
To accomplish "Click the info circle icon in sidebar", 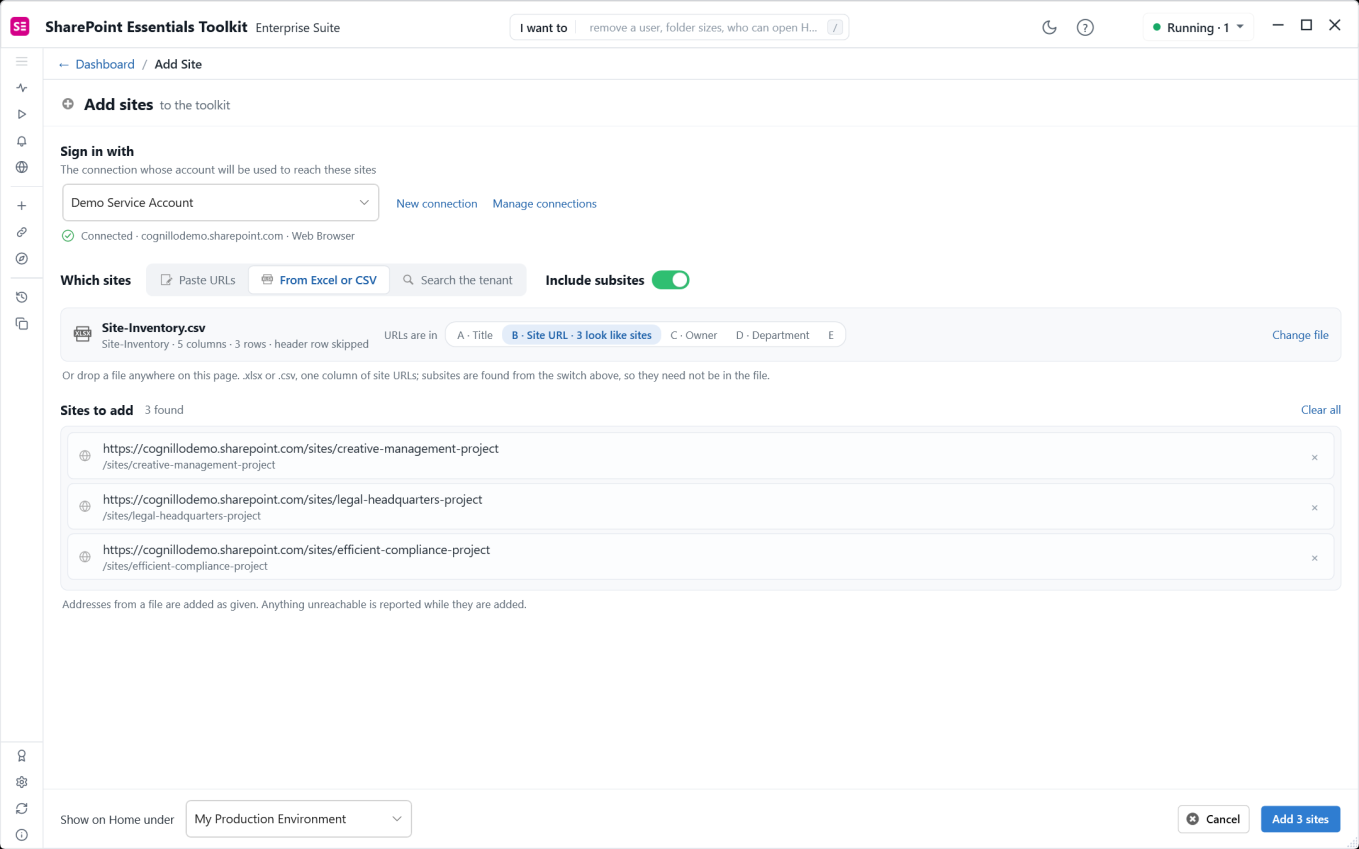I will coord(21,835).
